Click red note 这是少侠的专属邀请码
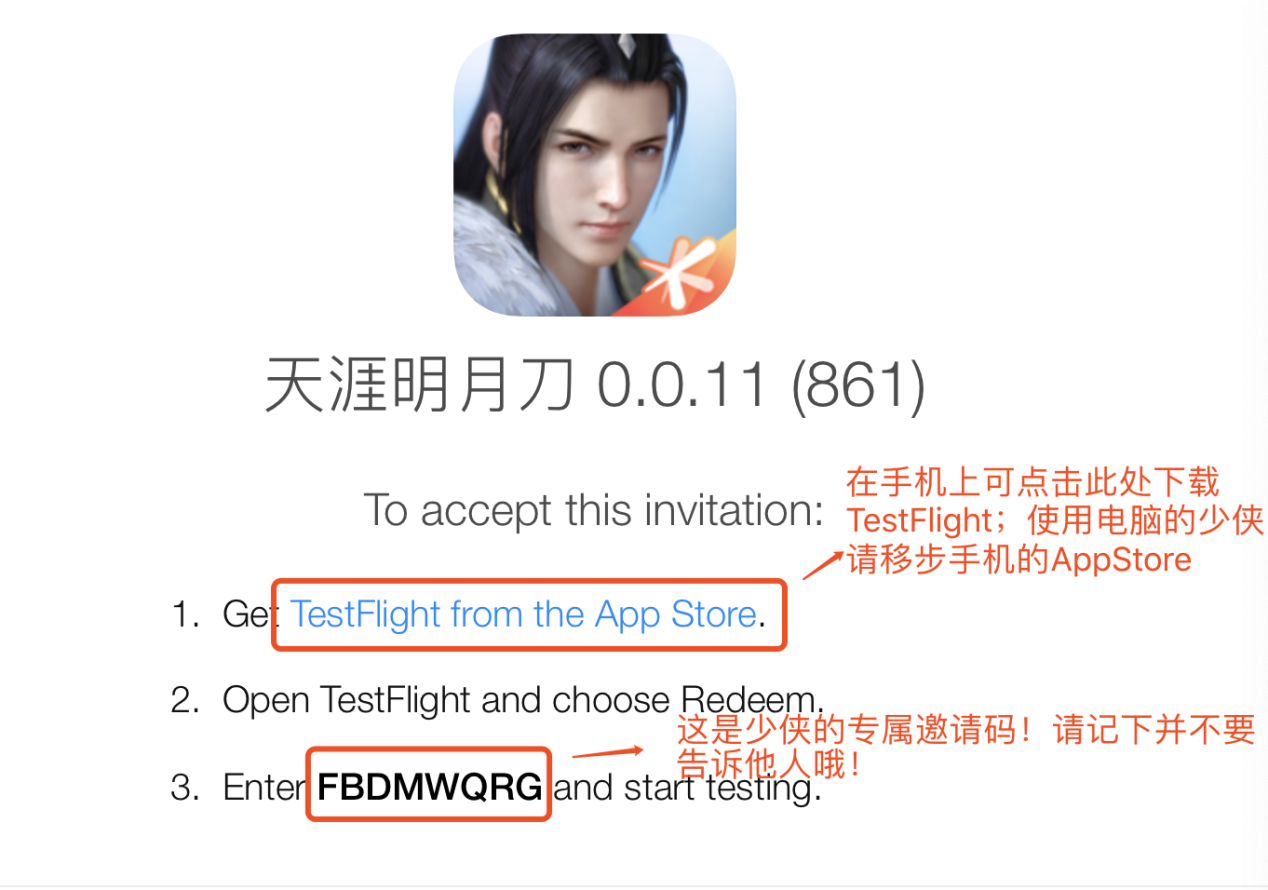 coord(966,731)
